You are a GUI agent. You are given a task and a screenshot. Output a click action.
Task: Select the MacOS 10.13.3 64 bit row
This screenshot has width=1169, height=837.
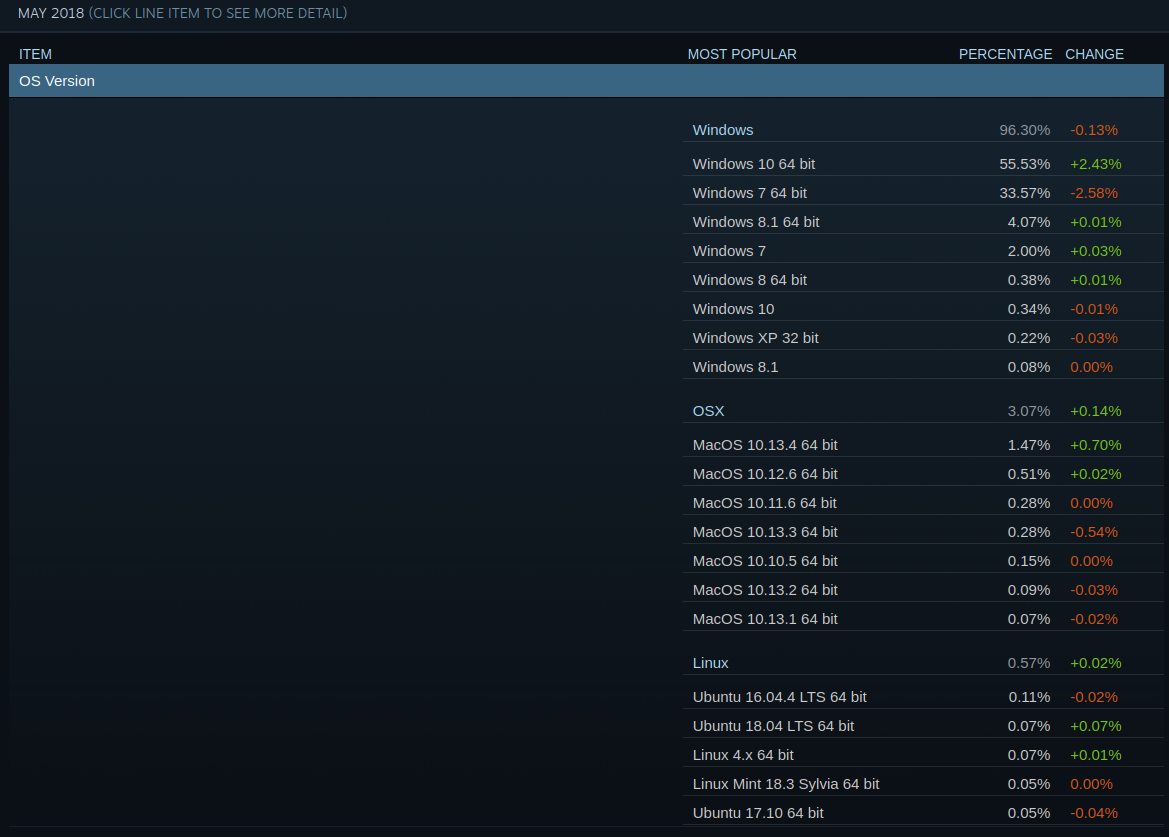[x=923, y=532]
